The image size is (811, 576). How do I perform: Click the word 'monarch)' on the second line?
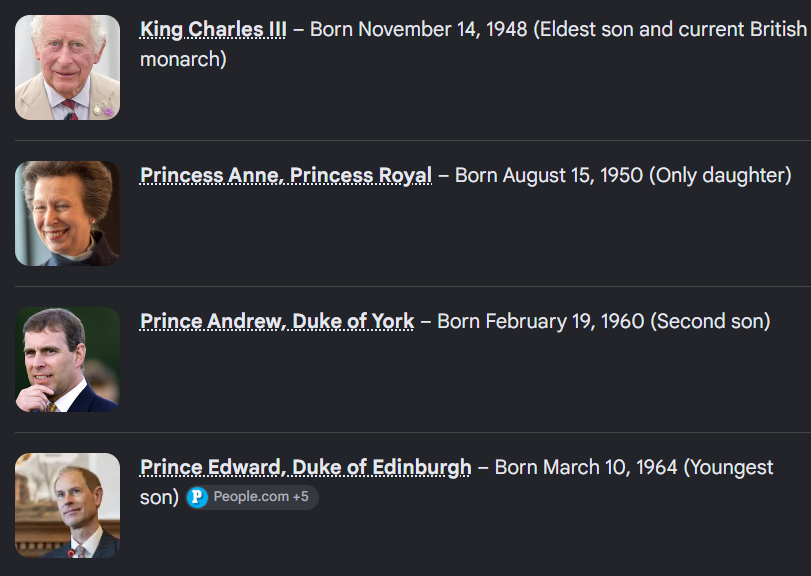coord(184,59)
